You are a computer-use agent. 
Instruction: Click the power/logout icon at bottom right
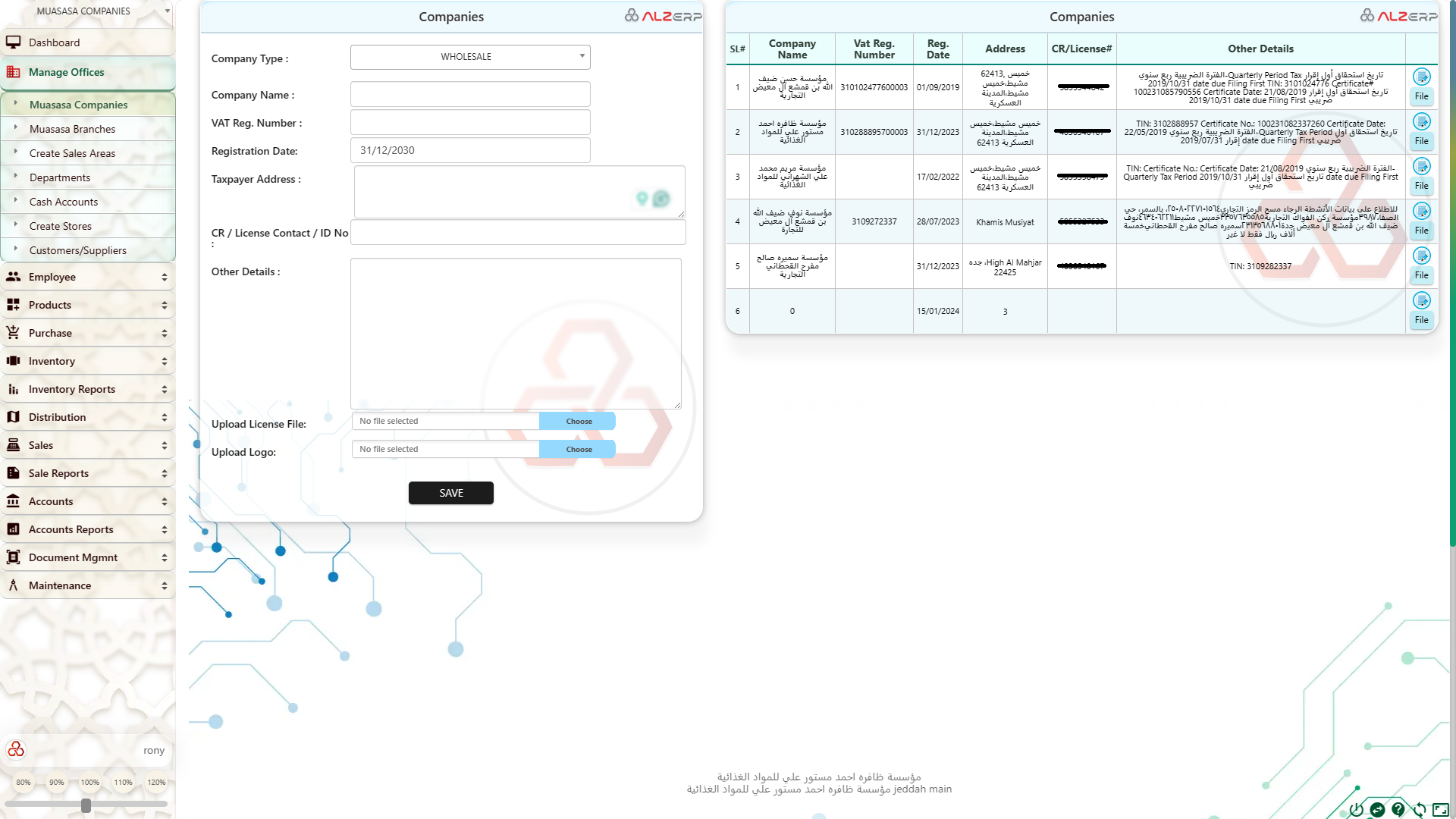point(1357,808)
